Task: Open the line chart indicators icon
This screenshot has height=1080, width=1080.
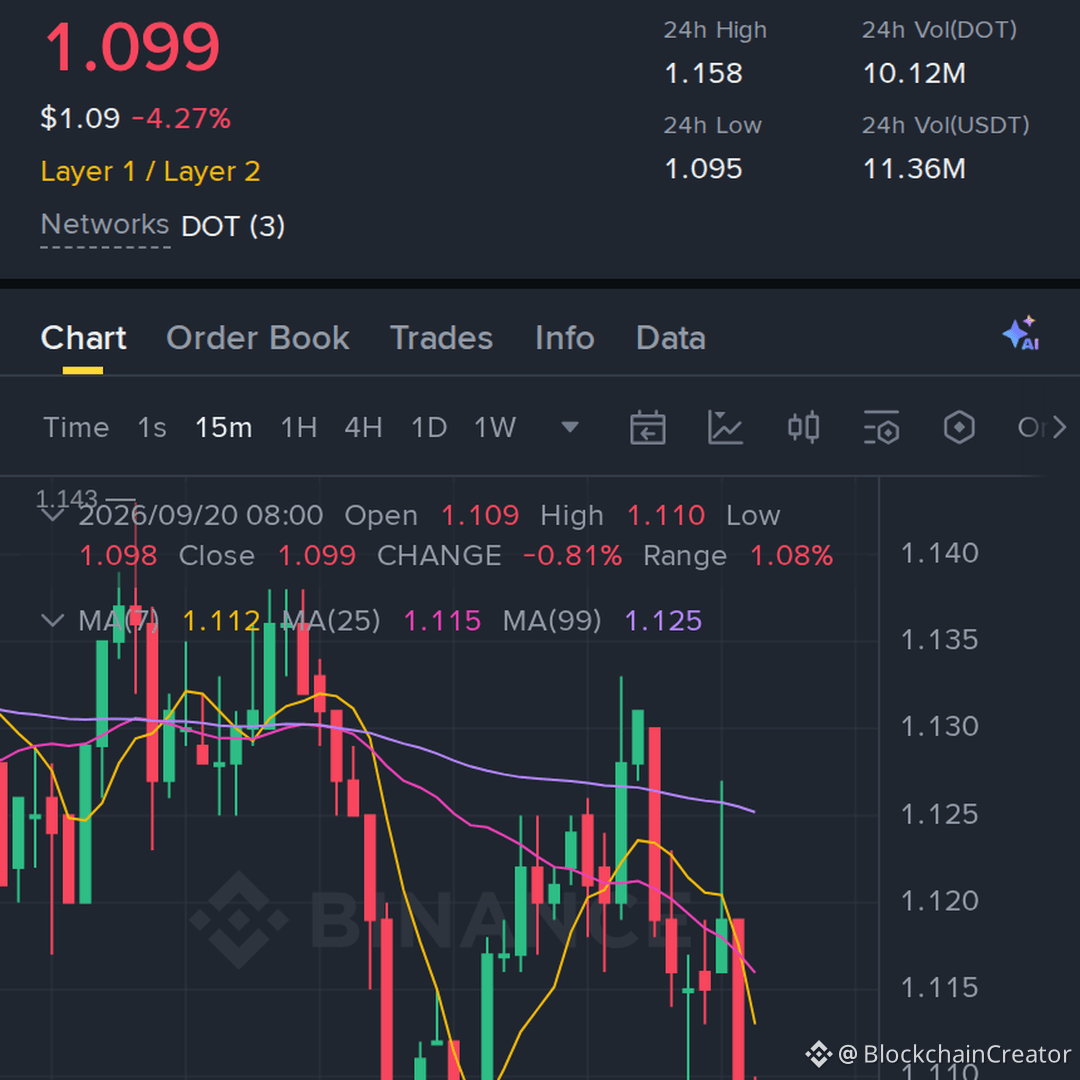Action: point(725,428)
